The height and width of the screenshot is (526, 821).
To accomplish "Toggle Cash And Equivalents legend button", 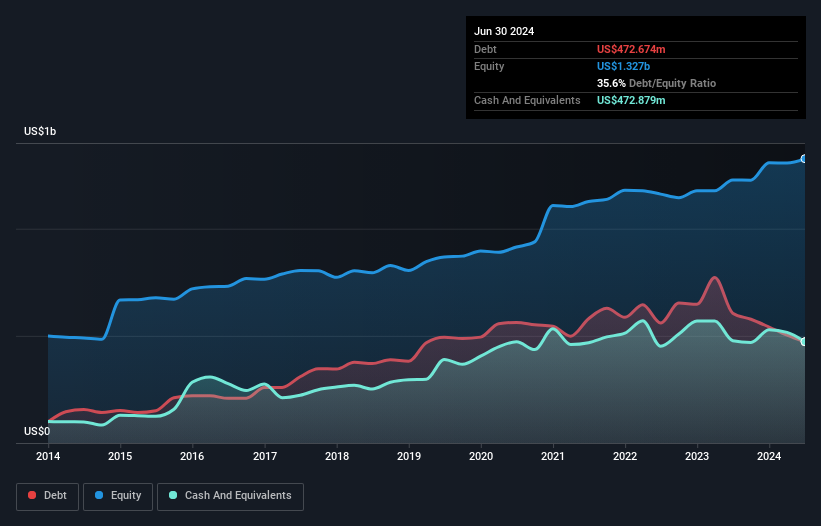I will point(230,496).
